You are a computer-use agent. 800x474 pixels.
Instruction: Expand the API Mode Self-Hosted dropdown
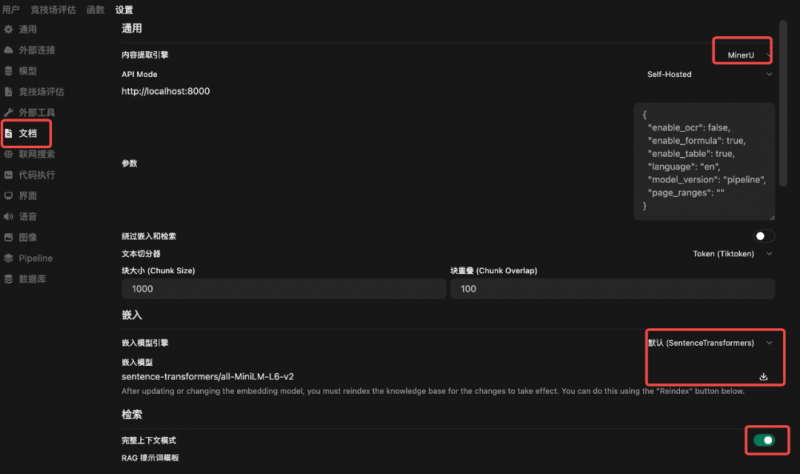pyautogui.click(x=710, y=73)
